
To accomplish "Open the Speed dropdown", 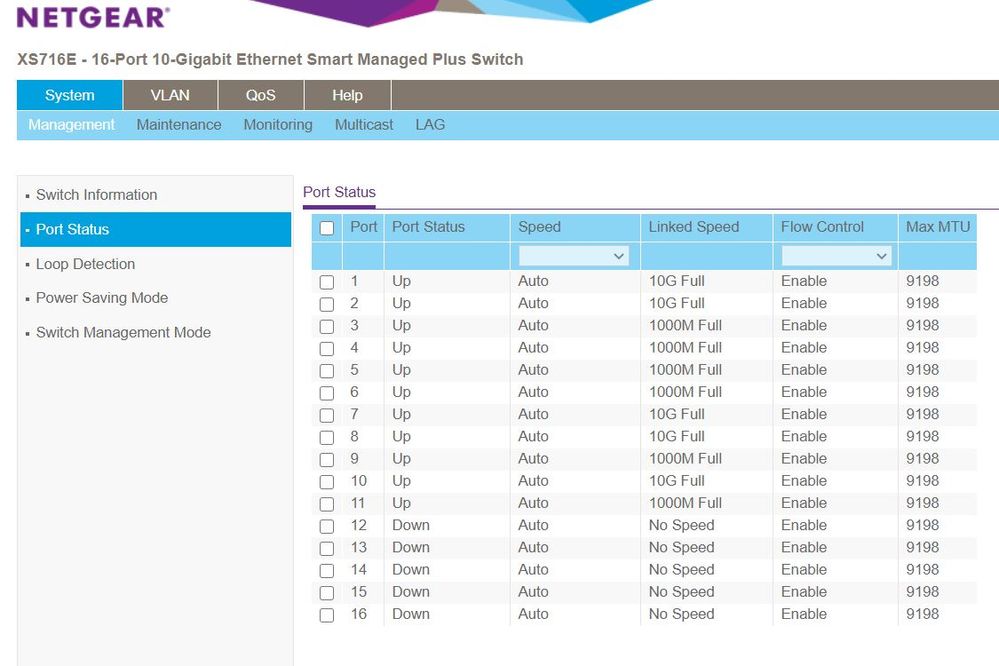I will point(573,256).
